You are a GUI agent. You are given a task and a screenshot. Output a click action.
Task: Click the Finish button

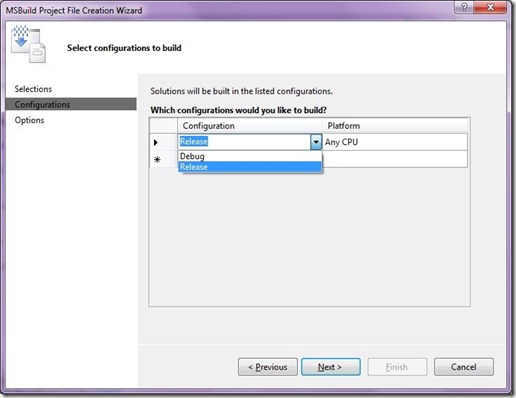pyautogui.click(x=397, y=367)
